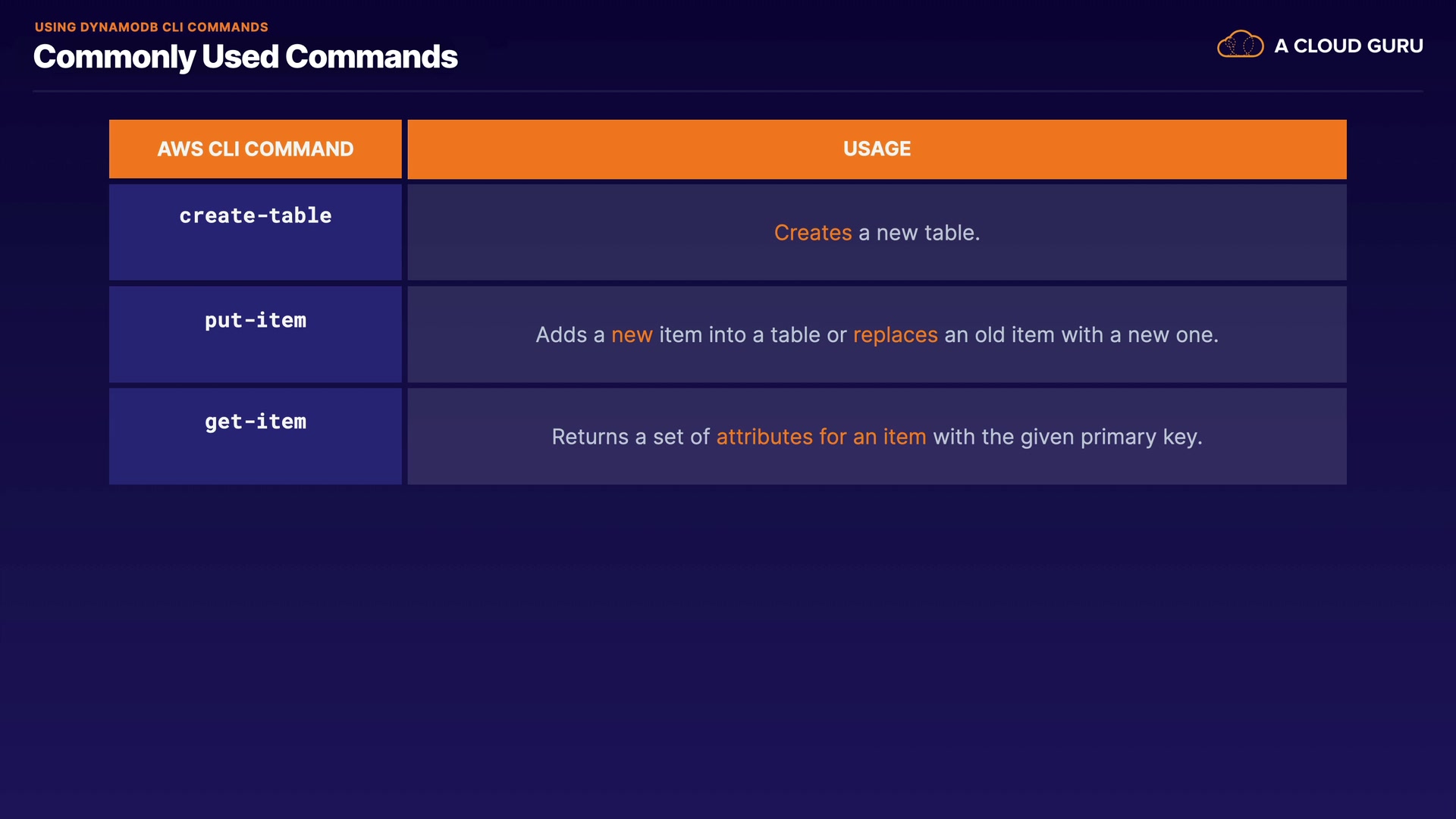Click the "USAGE" column header
This screenshot has width=1456, height=819.
877,149
